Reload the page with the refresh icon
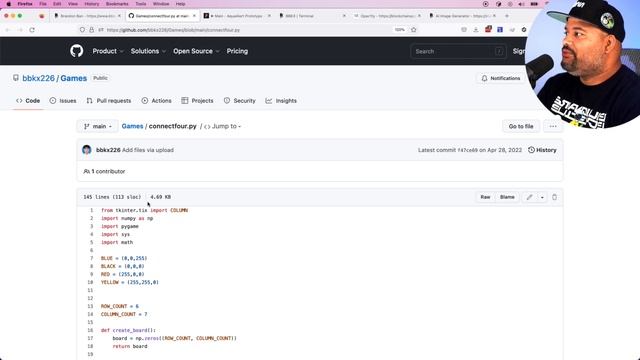640x360 pixels. point(32,30)
